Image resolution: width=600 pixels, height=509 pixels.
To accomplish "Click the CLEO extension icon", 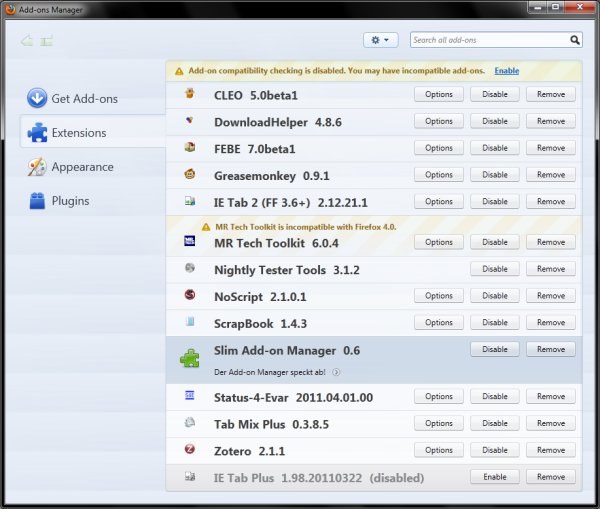I will [189, 95].
